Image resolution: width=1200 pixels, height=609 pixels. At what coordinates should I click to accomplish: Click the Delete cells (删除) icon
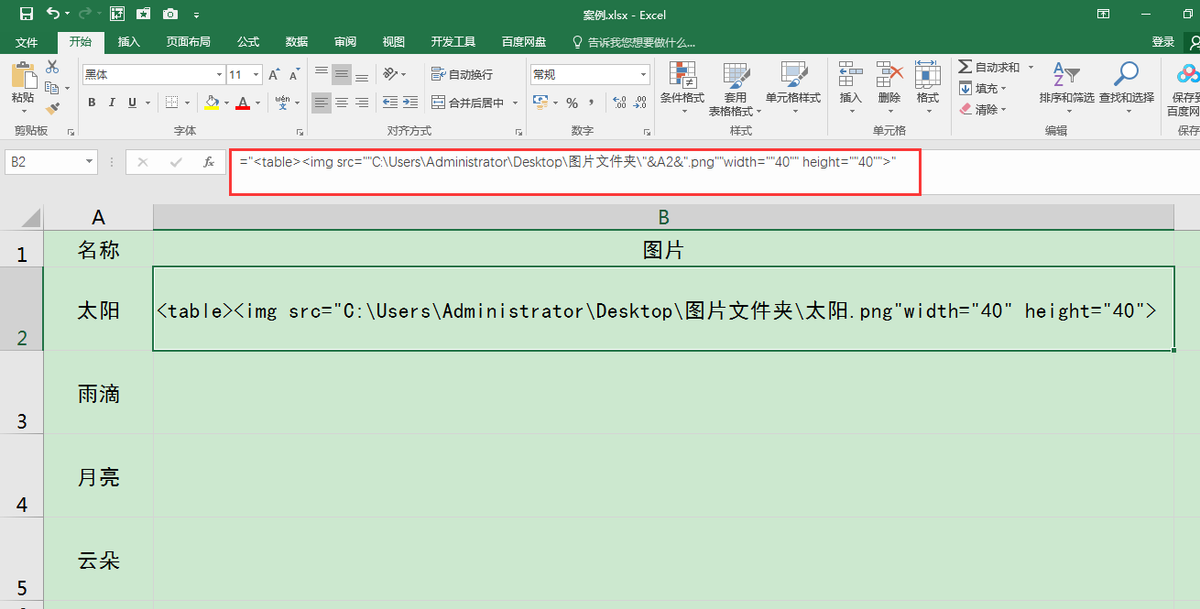pos(890,75)
